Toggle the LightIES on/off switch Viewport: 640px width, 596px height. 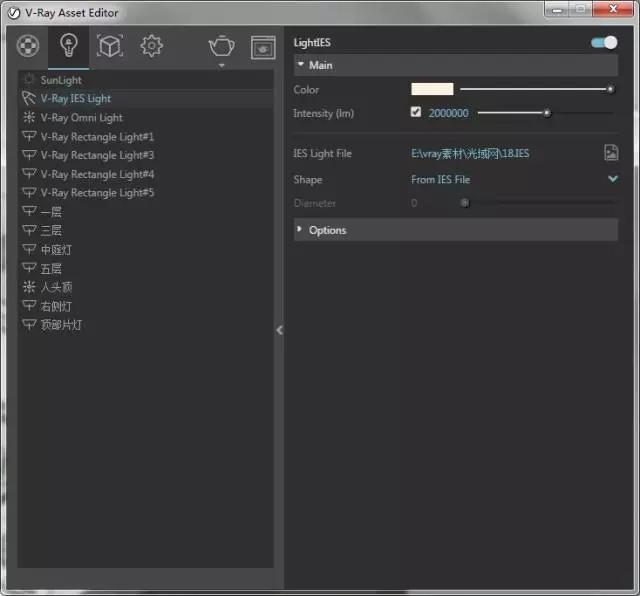tap(604, 43)
